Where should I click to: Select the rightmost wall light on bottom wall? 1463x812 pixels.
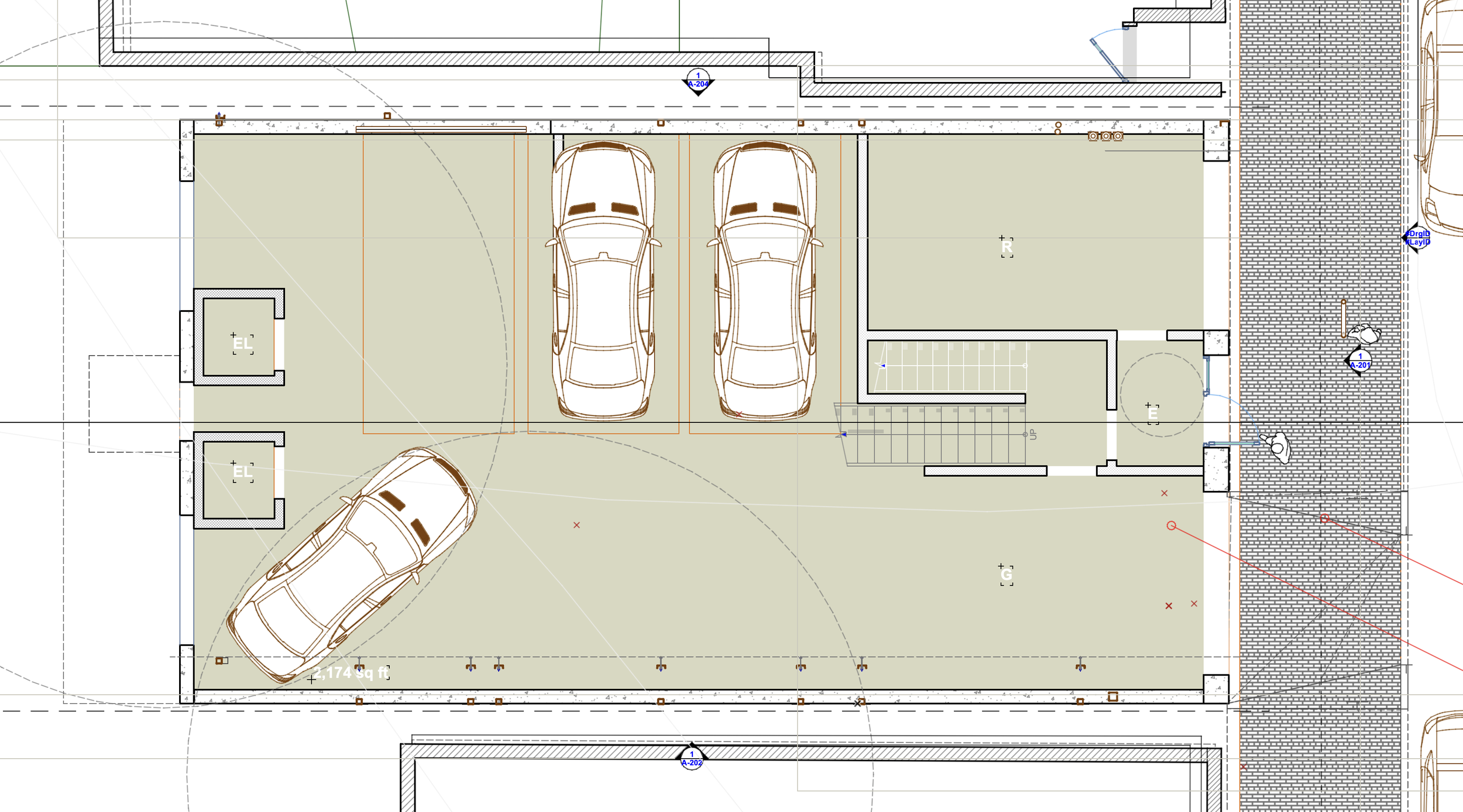click(x=1080, y=665)
